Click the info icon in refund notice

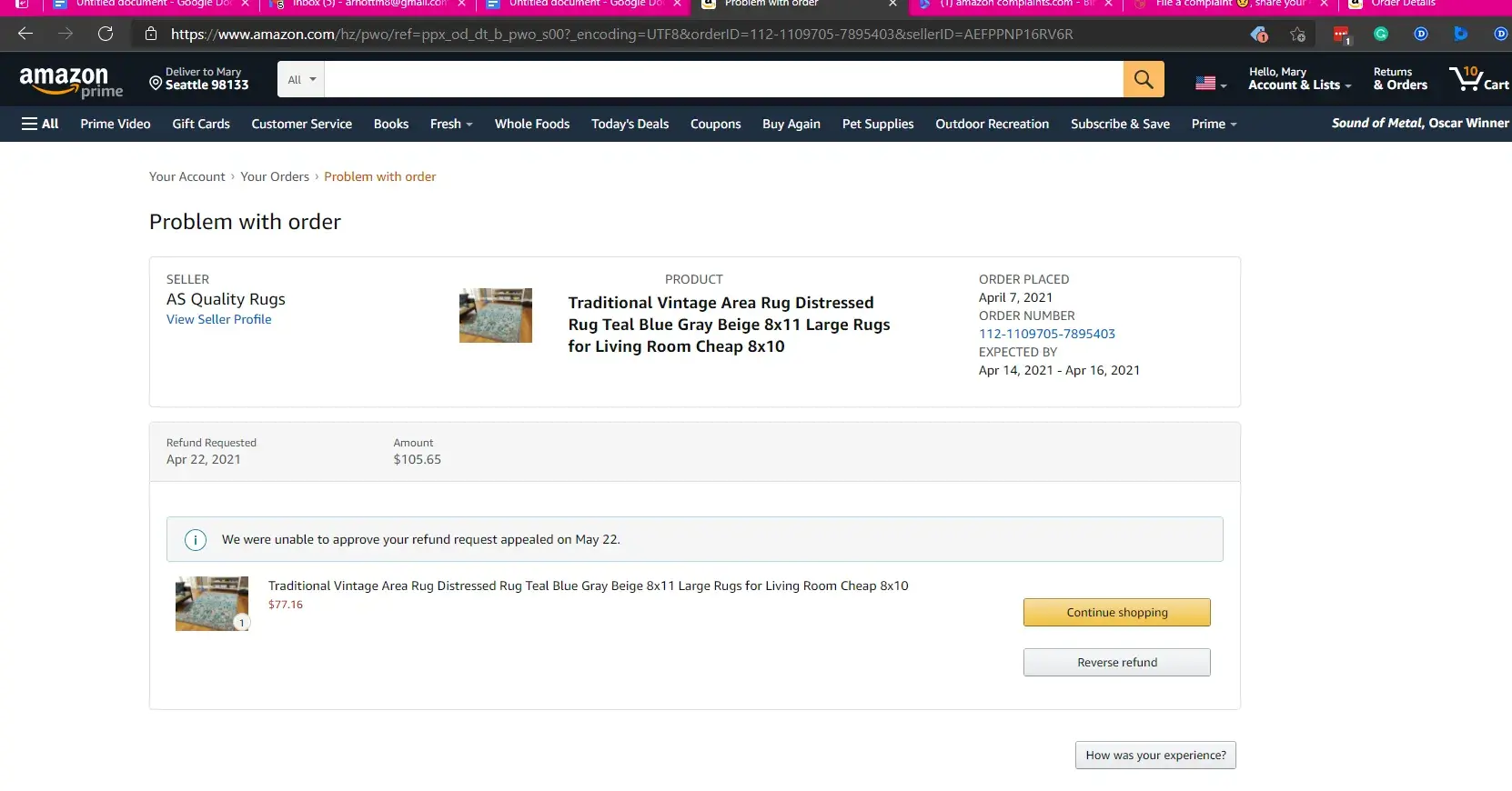[196, 540]
